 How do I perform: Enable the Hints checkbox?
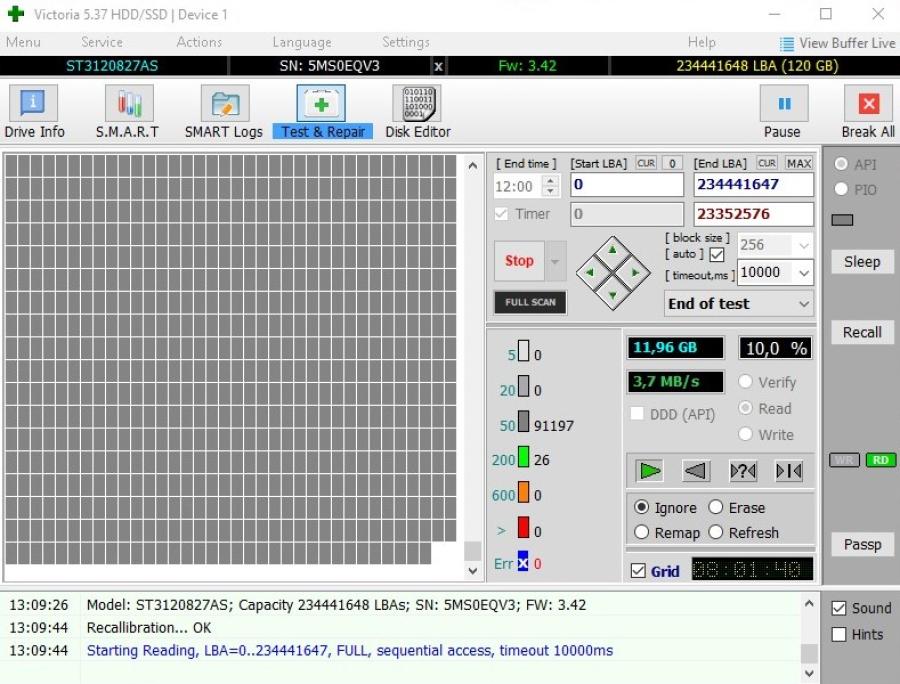pyautogui.click(x=839, y=634)
